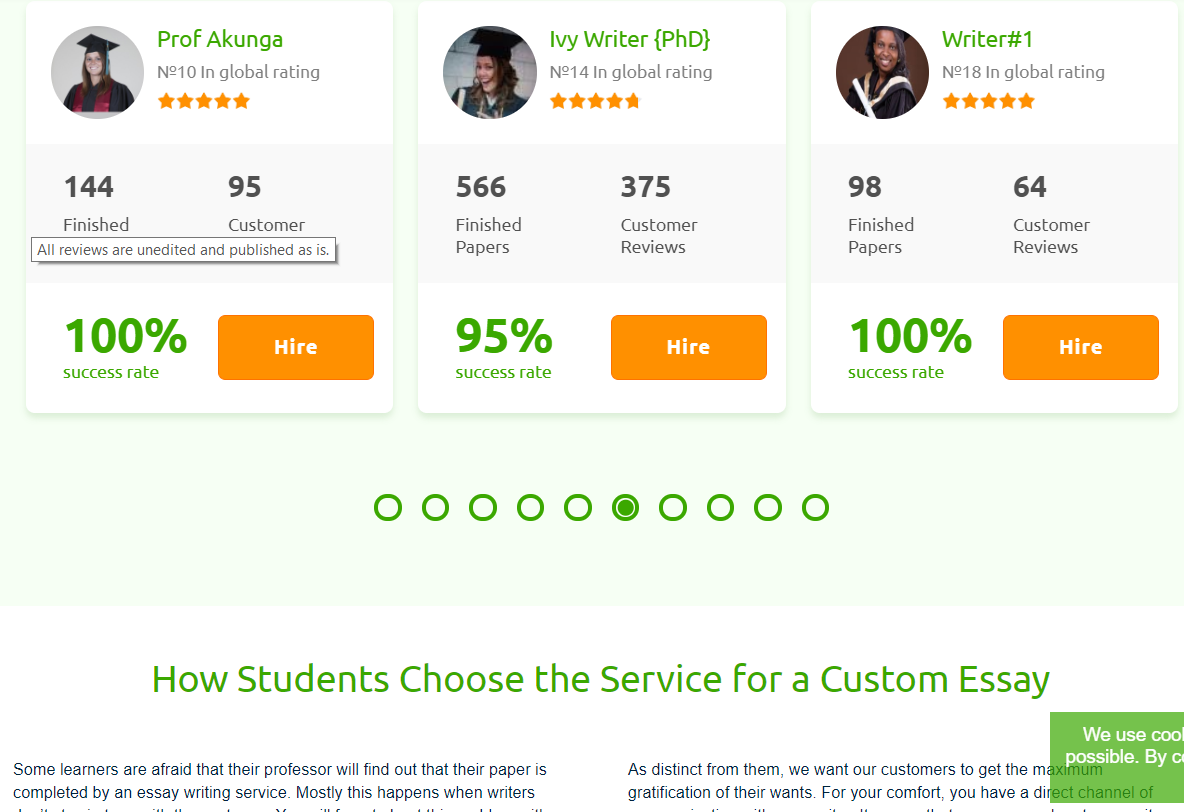Jump to the seventh carousel dot
Viewport: 1184px width, 812px height.
point(673,508)
